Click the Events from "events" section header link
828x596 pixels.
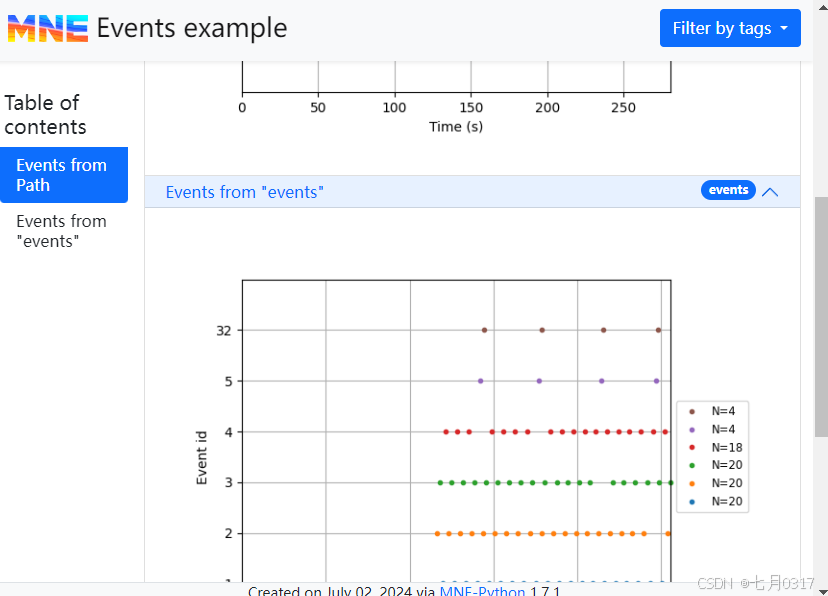coord(245,192)
